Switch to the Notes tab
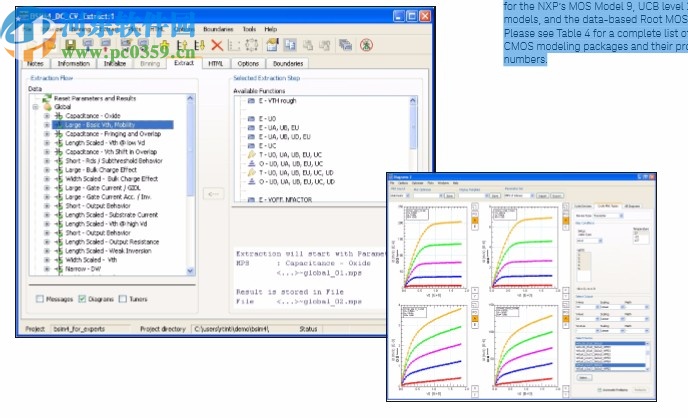This screenshot has width=688, height=418. (x=36, y=64)
